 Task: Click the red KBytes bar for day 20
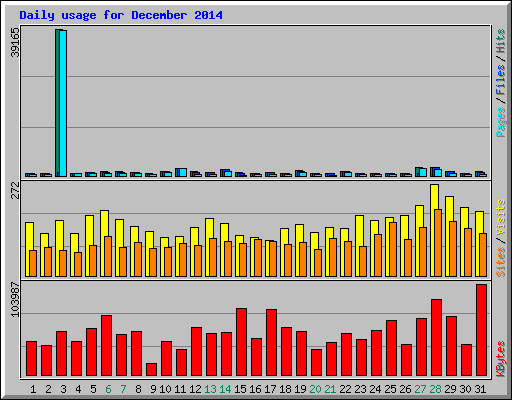click(x=316, y=363)
